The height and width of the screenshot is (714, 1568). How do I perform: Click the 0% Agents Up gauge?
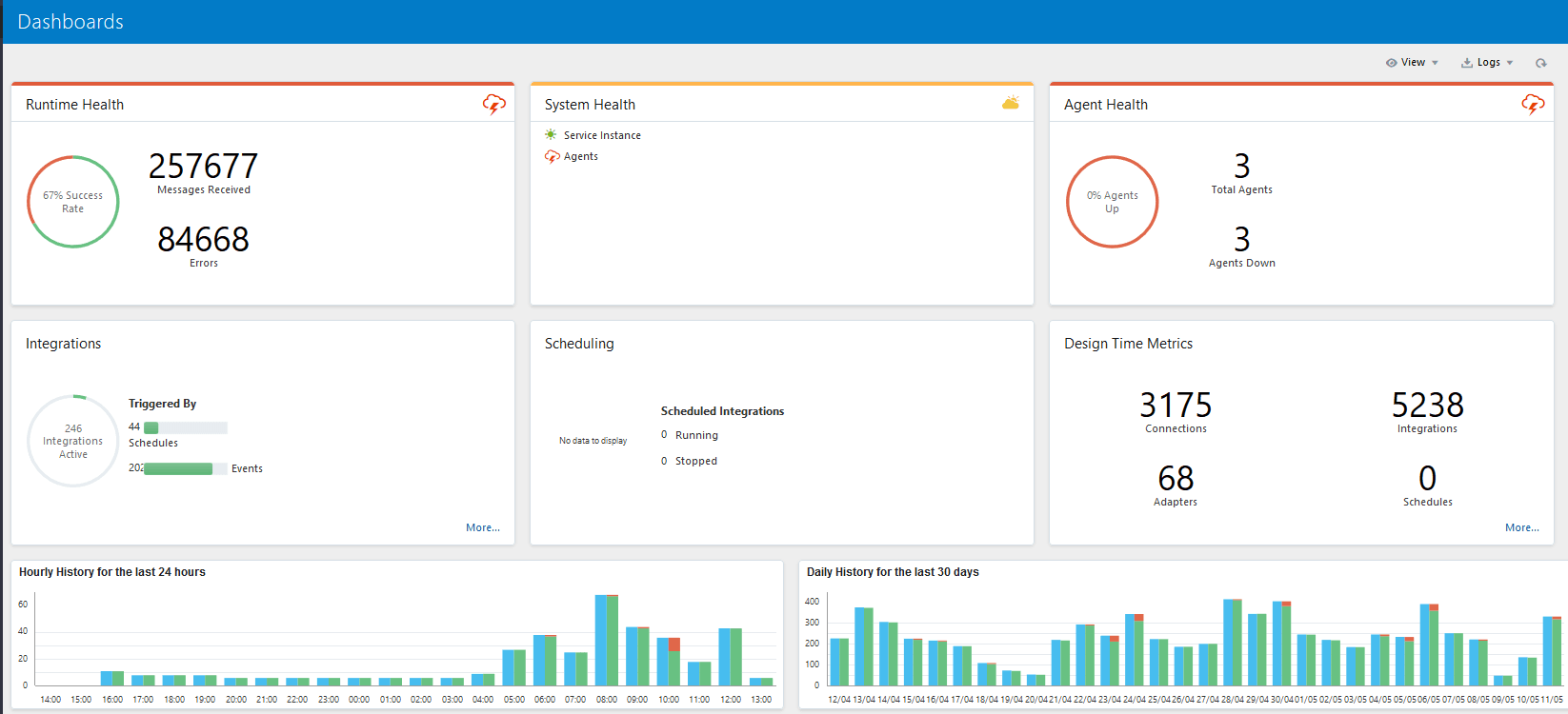point(1112,202)
